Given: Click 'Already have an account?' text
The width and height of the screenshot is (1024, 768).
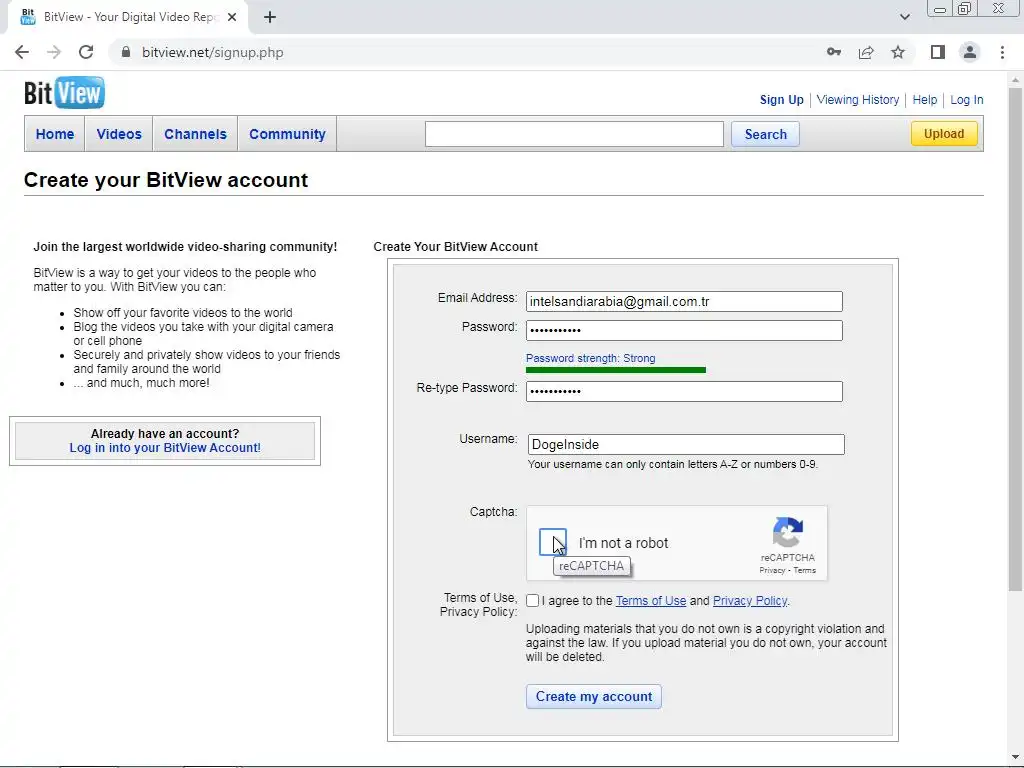Looking at the screenshot, I should click(x=165, y=434).
